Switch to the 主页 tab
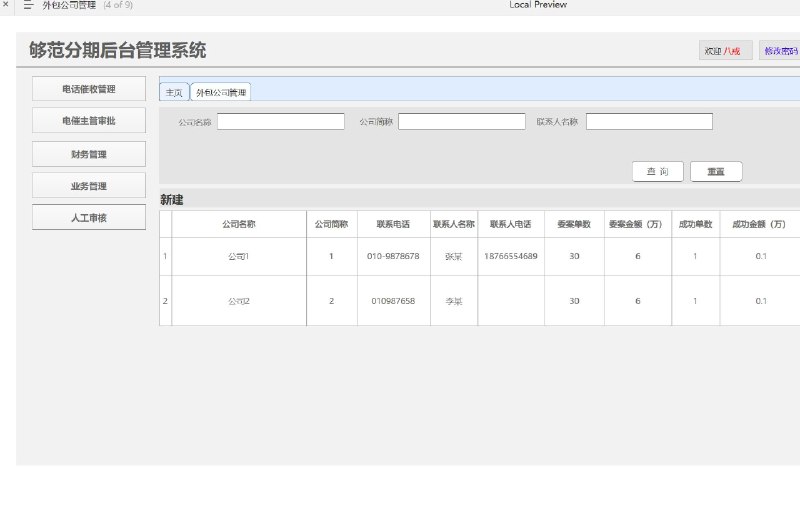 [x=174, y=92]
